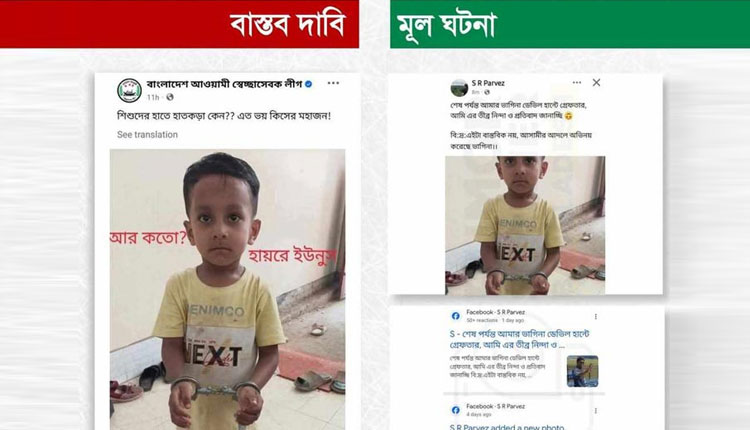Screen dimensions: 750x430
Task: Open kebab menu of first search result
Action: click(596, 317)
